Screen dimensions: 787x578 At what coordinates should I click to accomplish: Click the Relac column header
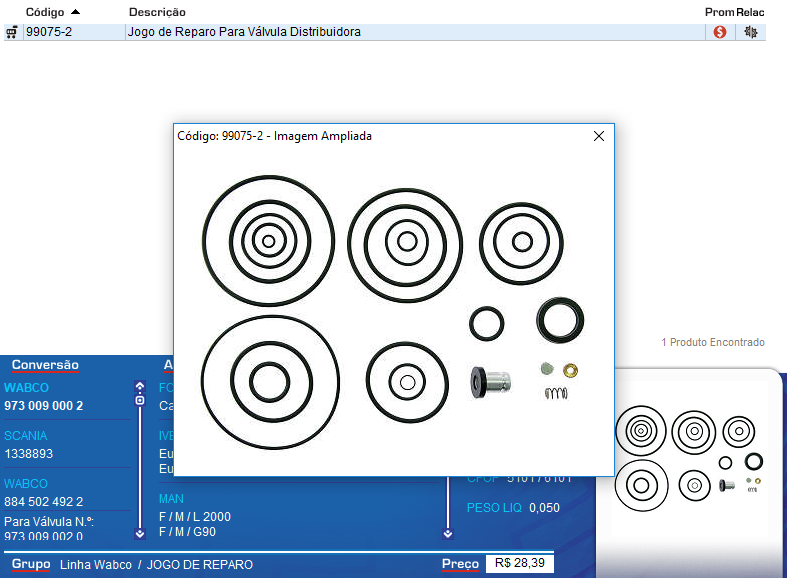click(751, 12)
